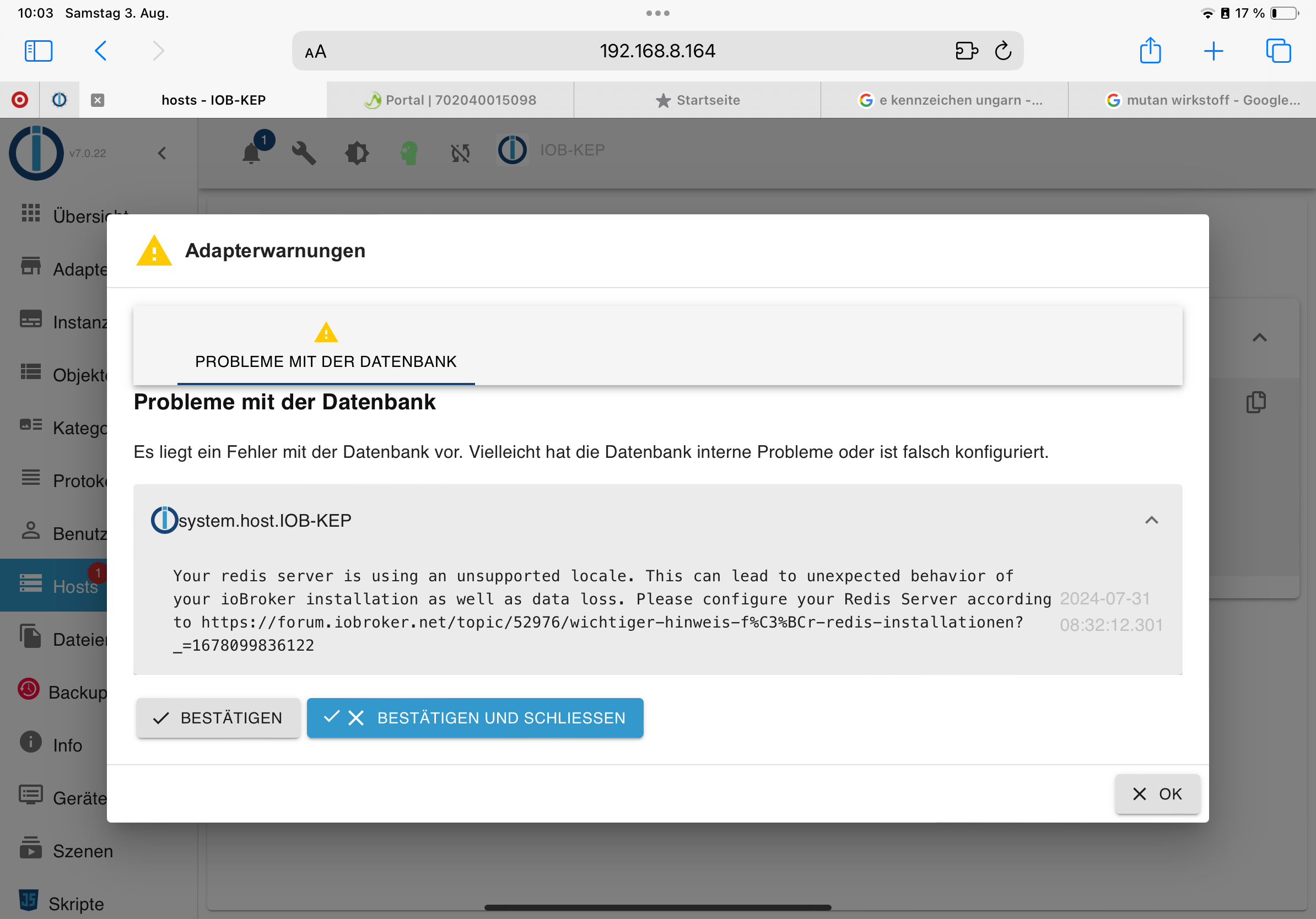The height and width of the screenshot is (919, 1316).
Task: Open the wrench system settings icon
Action: 304,153
